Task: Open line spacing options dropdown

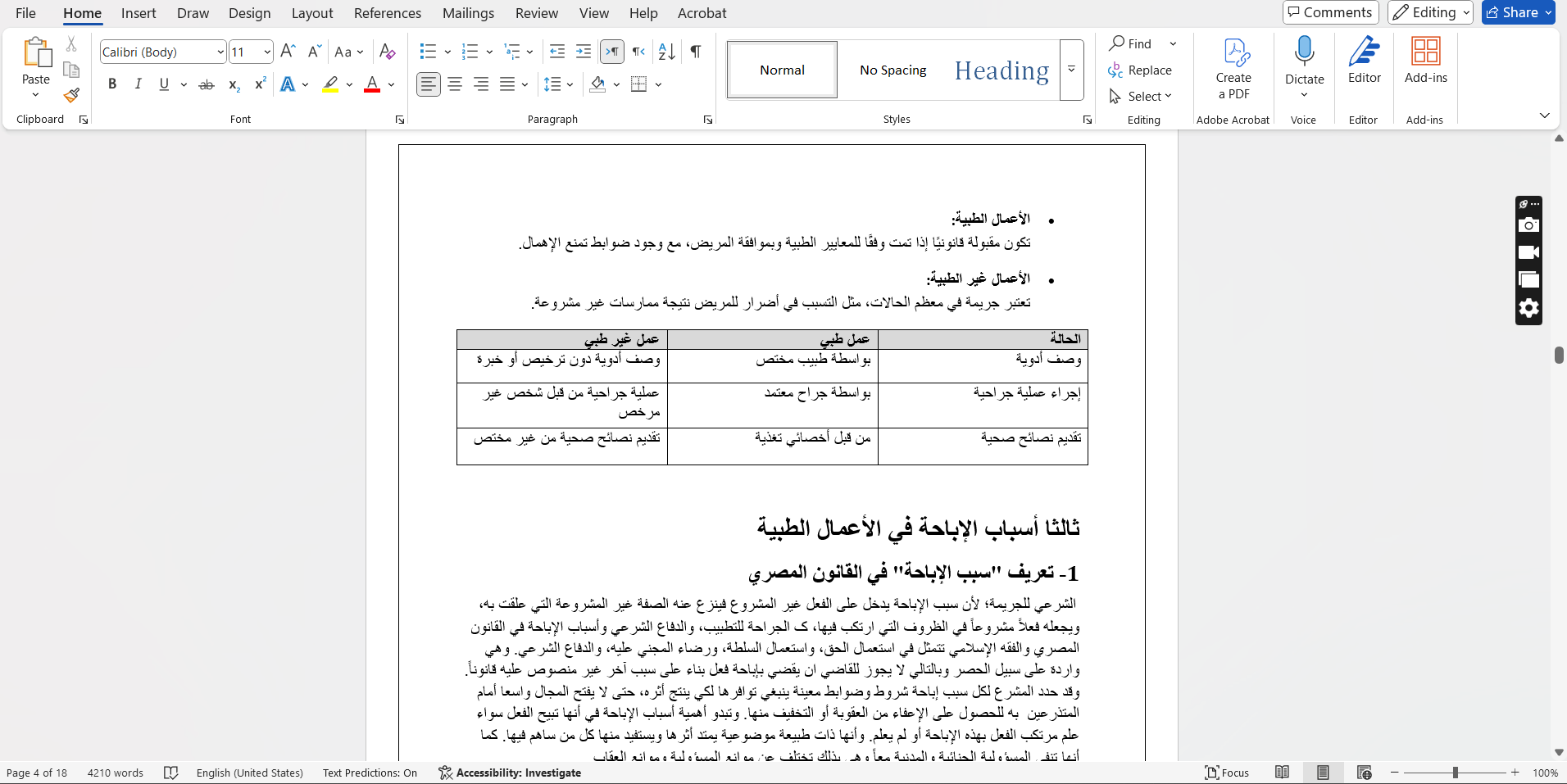Action: (570, 84)
